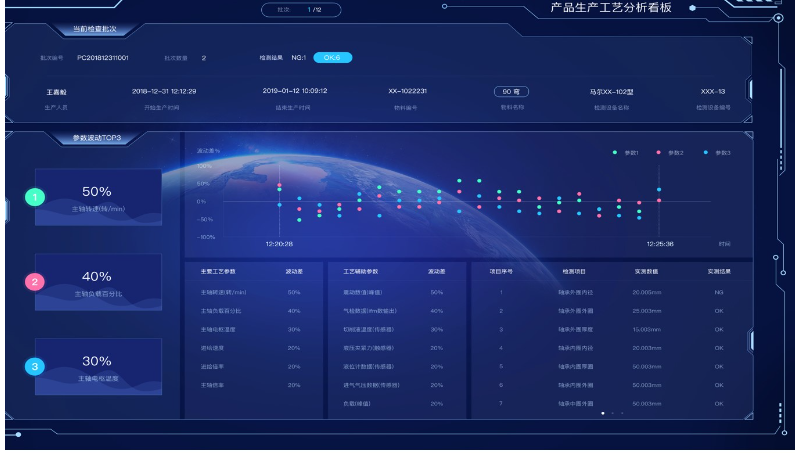Select the 当前检查批次 panel tab
Screen dimensions: 800x453
point(97,31)
